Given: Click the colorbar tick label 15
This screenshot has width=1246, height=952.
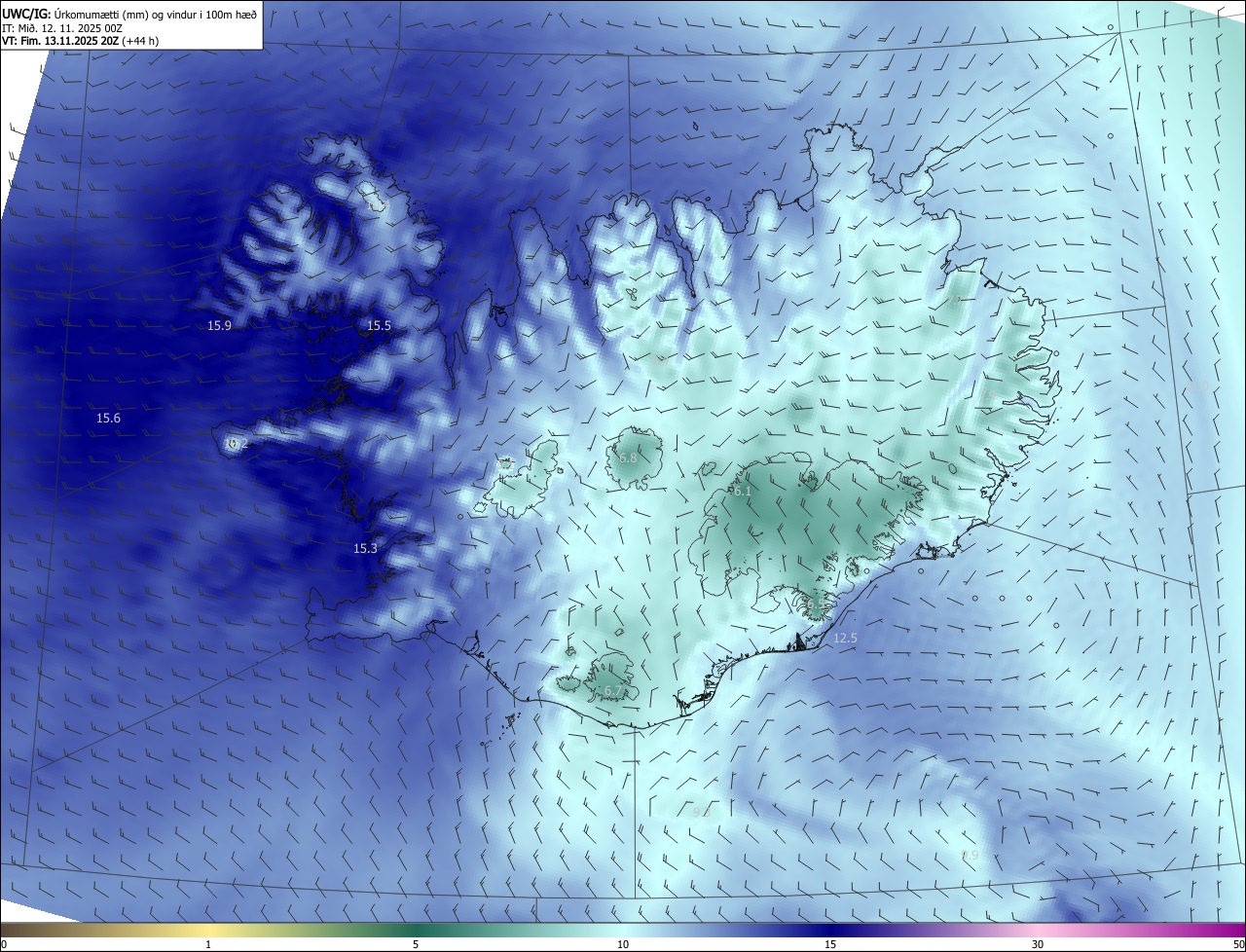Looking at the screenshot, I should tap(830, 944).
